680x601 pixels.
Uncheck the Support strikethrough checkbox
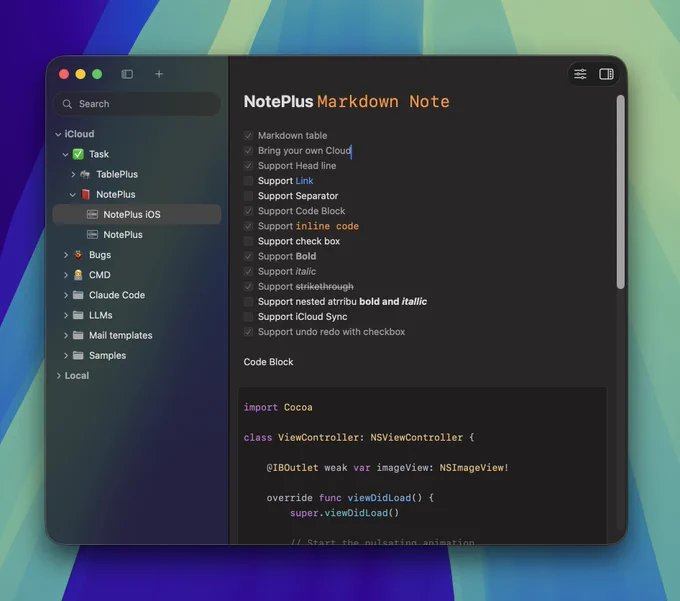click(248, 287)
